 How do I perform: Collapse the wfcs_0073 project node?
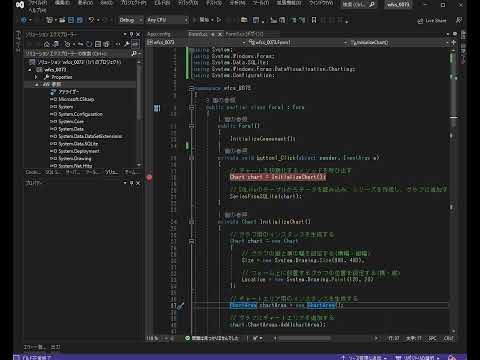30,70
